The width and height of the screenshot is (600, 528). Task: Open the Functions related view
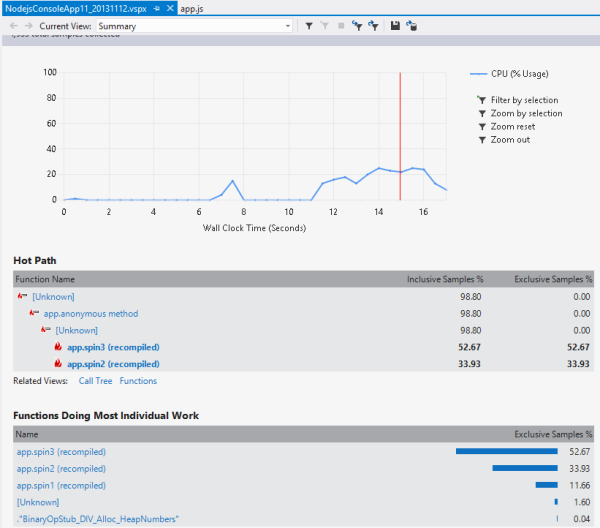tap(138, 381)
